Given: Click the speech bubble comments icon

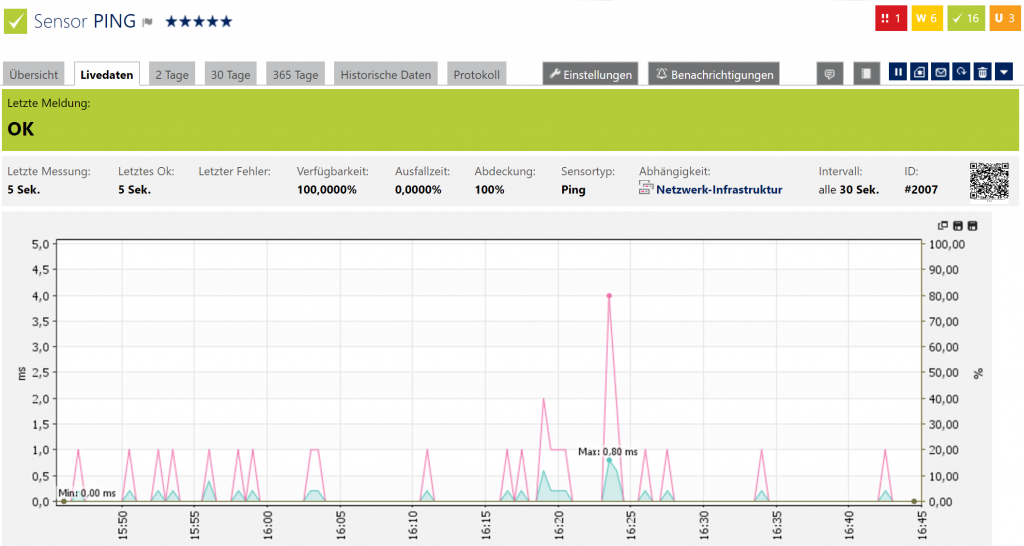Looking at the screenshot, I should 828,73.
